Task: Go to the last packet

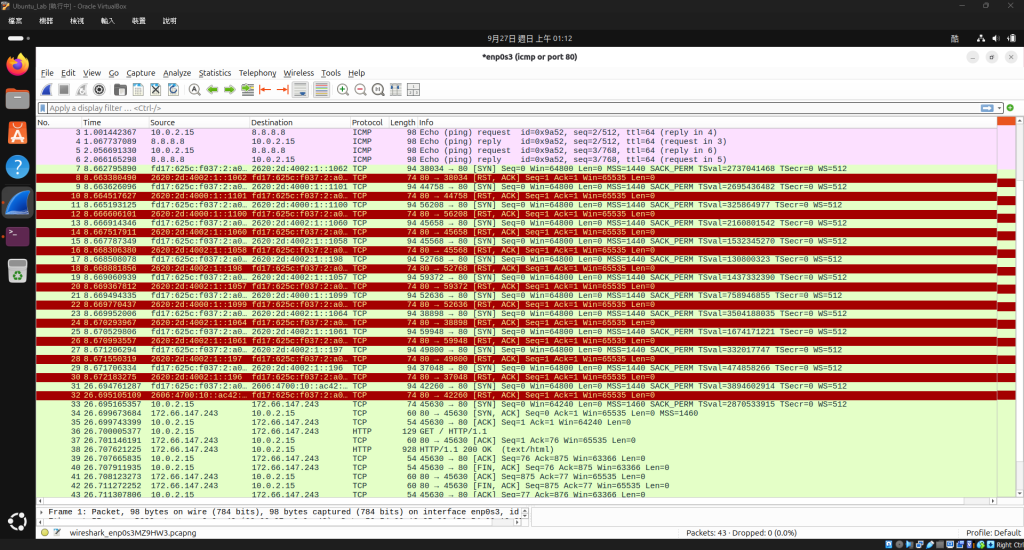Action: (283, 90)
